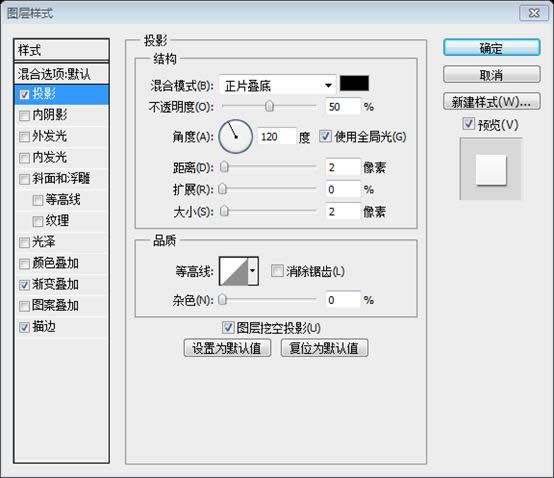The width and height of the screenshot is (554, 478).
Task: Uncheck the 预览 preview checkbox
Action: point(468,124)
